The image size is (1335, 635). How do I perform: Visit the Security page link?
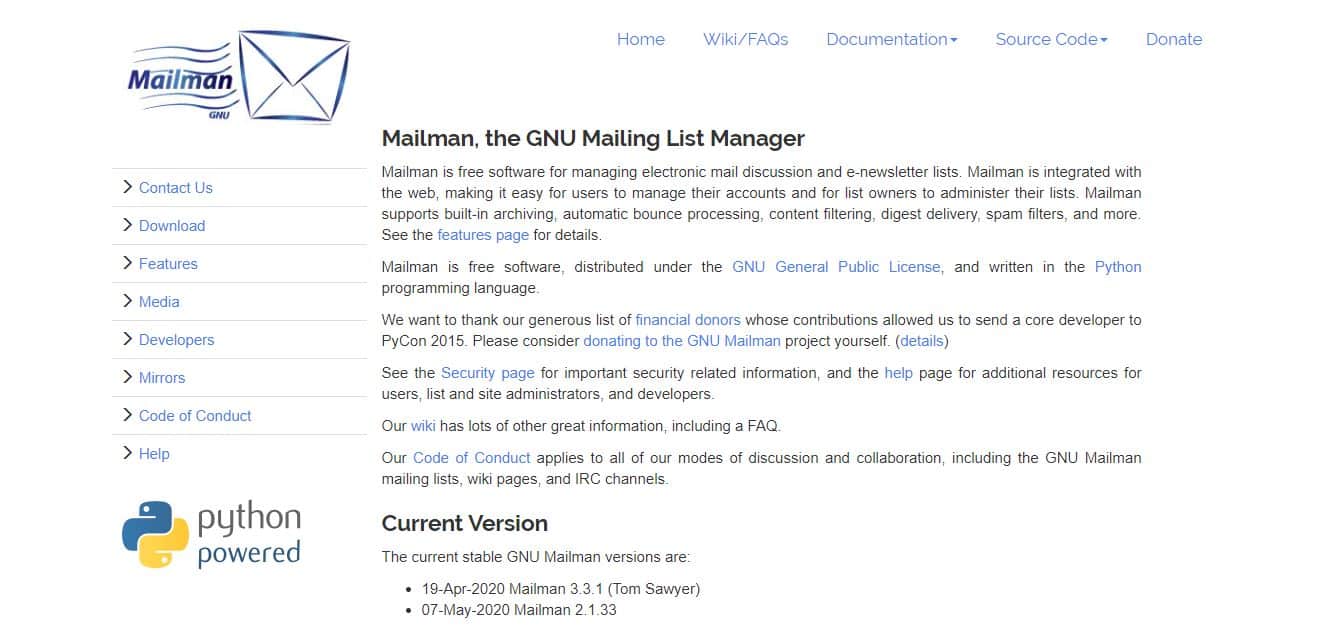tap(488, 373)
